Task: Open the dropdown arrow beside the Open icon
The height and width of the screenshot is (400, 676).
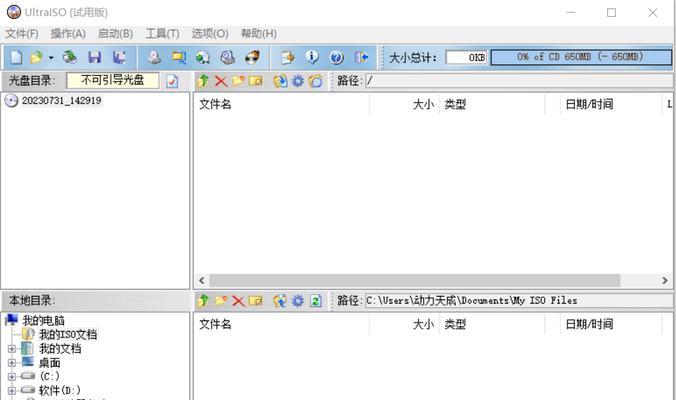Action: tap(51, 57)
